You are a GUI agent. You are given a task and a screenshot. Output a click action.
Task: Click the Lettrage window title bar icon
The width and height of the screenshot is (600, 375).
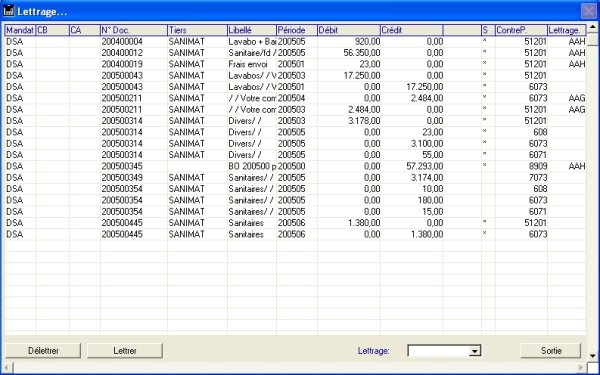[8, 11]
